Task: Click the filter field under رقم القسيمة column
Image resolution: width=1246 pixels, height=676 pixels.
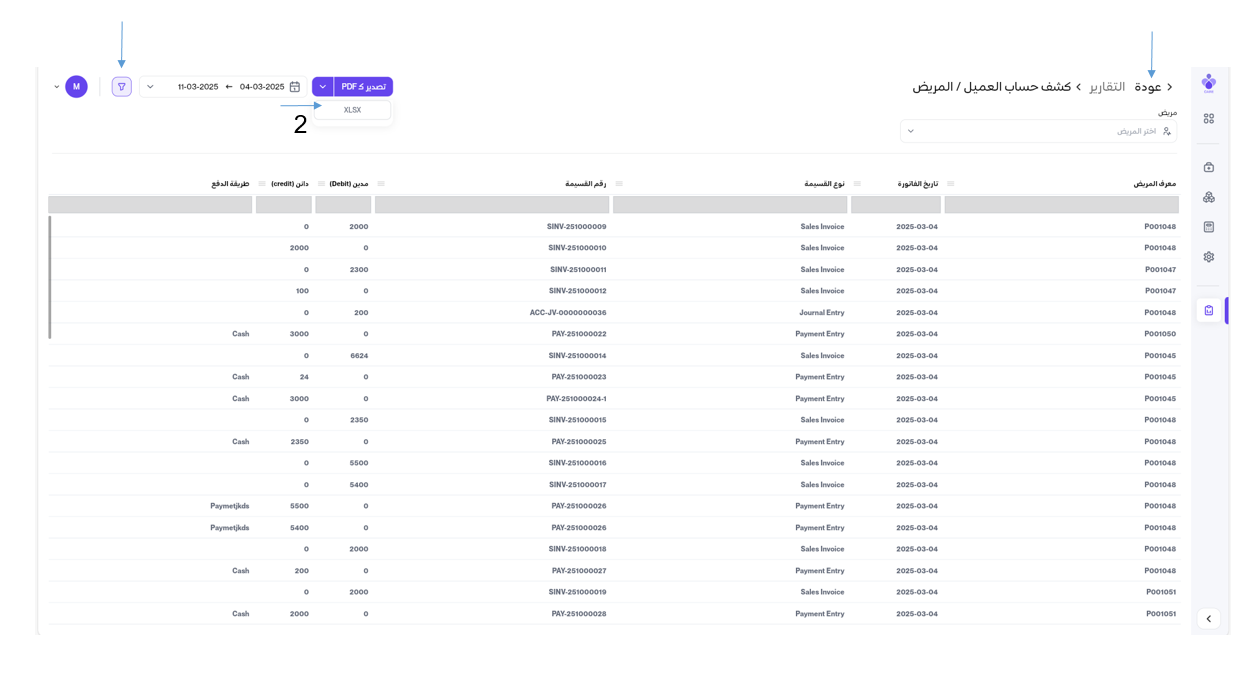Action: [x=492, y=205]
